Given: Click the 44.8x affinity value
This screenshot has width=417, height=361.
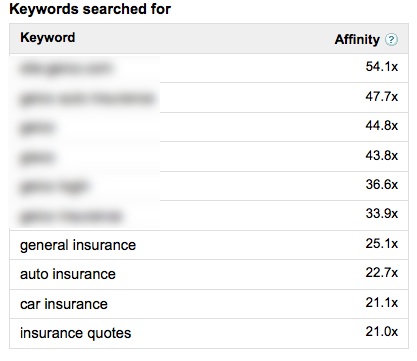Looking at the screenshot, I should coord(382,126).
